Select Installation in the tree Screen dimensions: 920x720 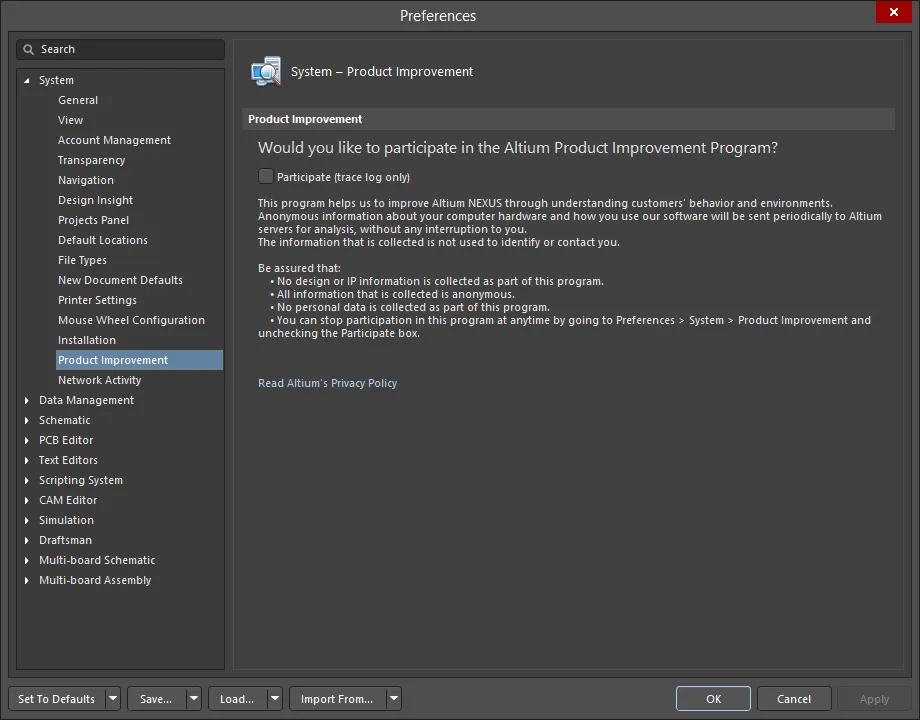[x=87, y=340]
